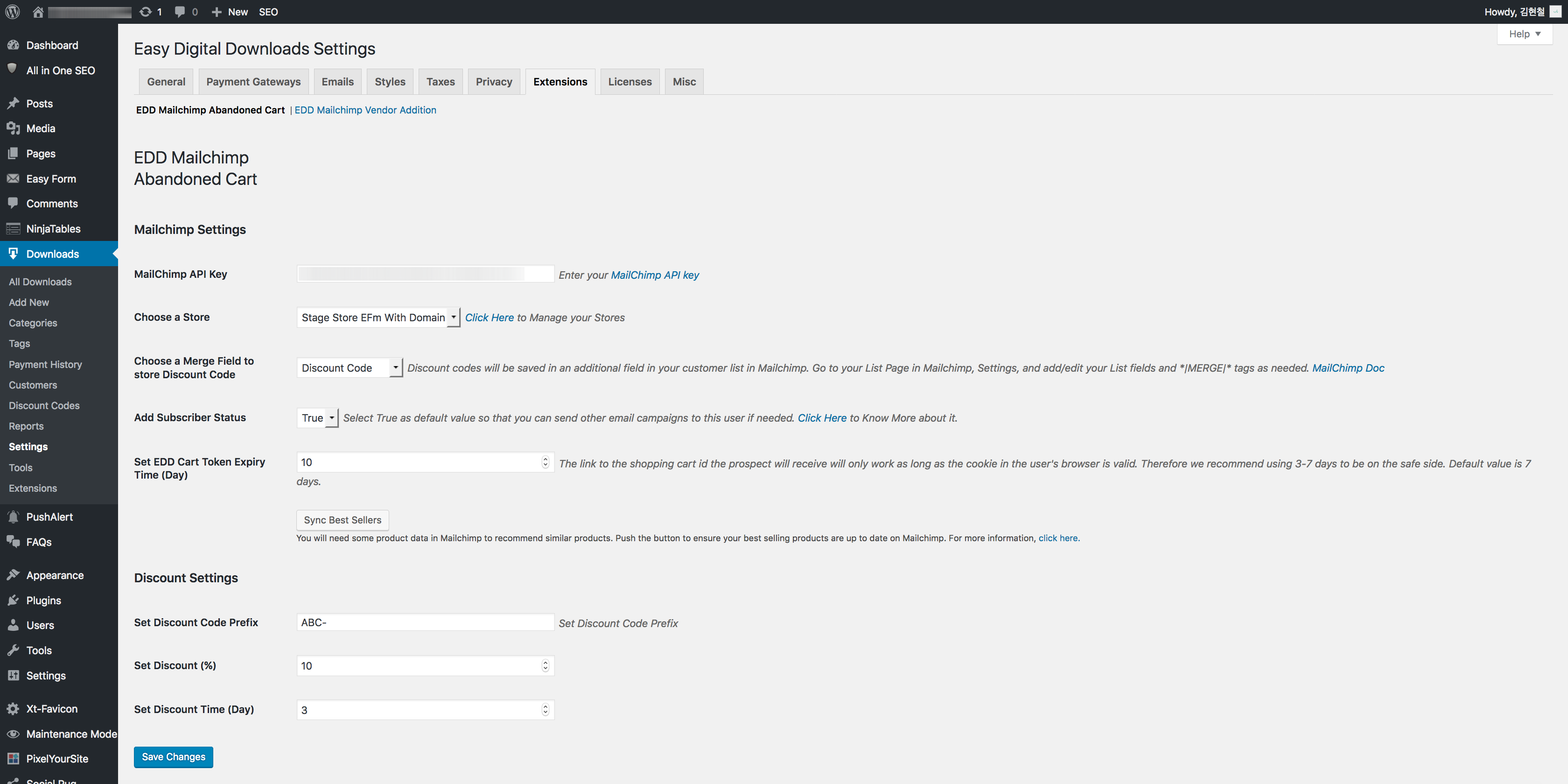Click the Maintenance Mode eye icon

pyautogui.click(x=13, y=734)
